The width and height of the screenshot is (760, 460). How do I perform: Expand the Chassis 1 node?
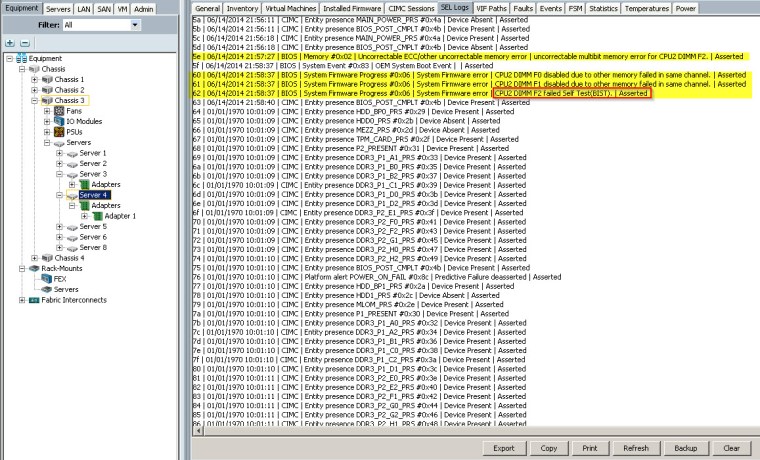[x=34, y=79]
